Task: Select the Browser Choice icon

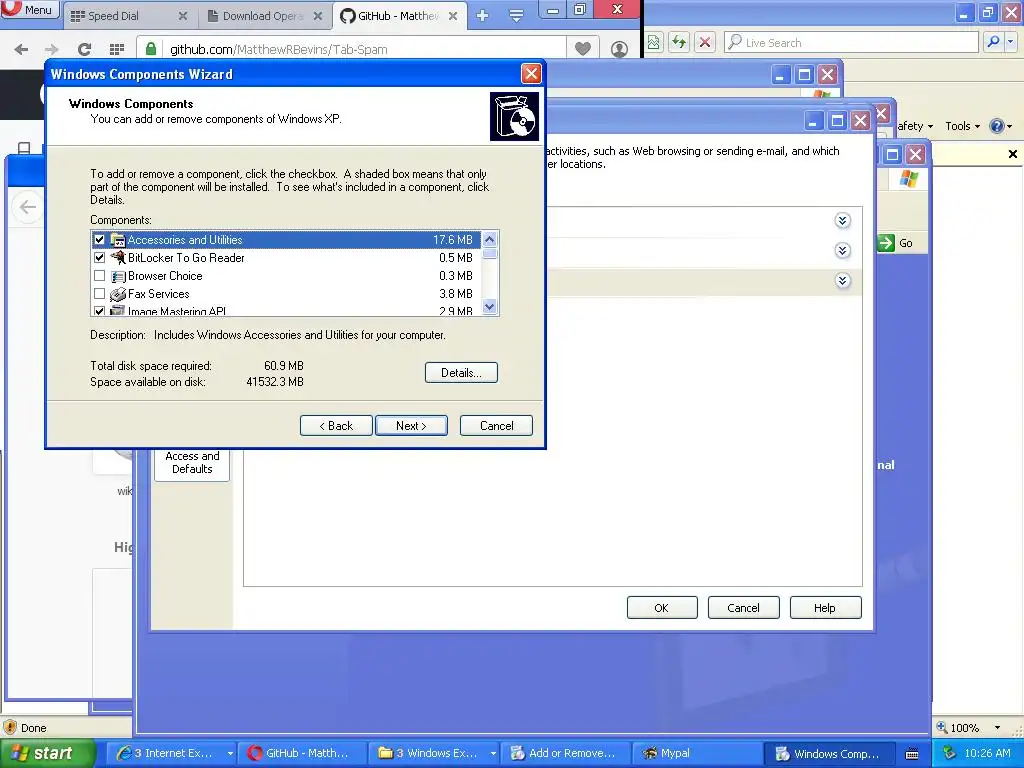Action: coord(118,276)
